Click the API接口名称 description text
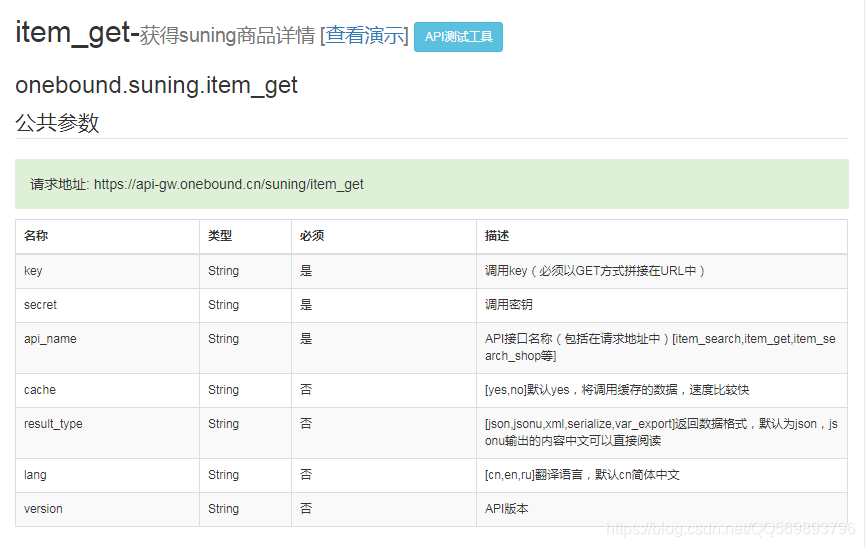Screen dimensions: 865x547 point(660,347)
